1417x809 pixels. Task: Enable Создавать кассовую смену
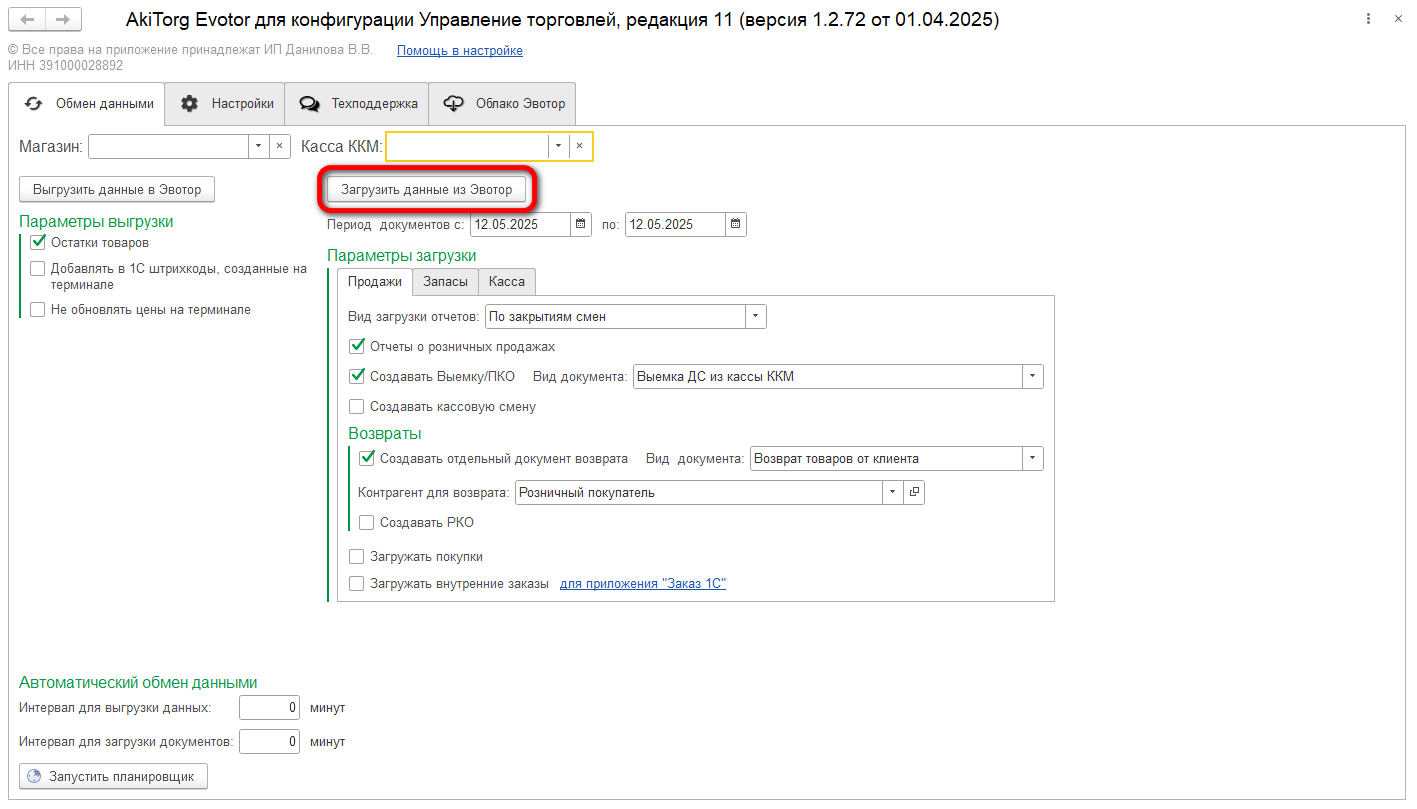click(357, 407)
